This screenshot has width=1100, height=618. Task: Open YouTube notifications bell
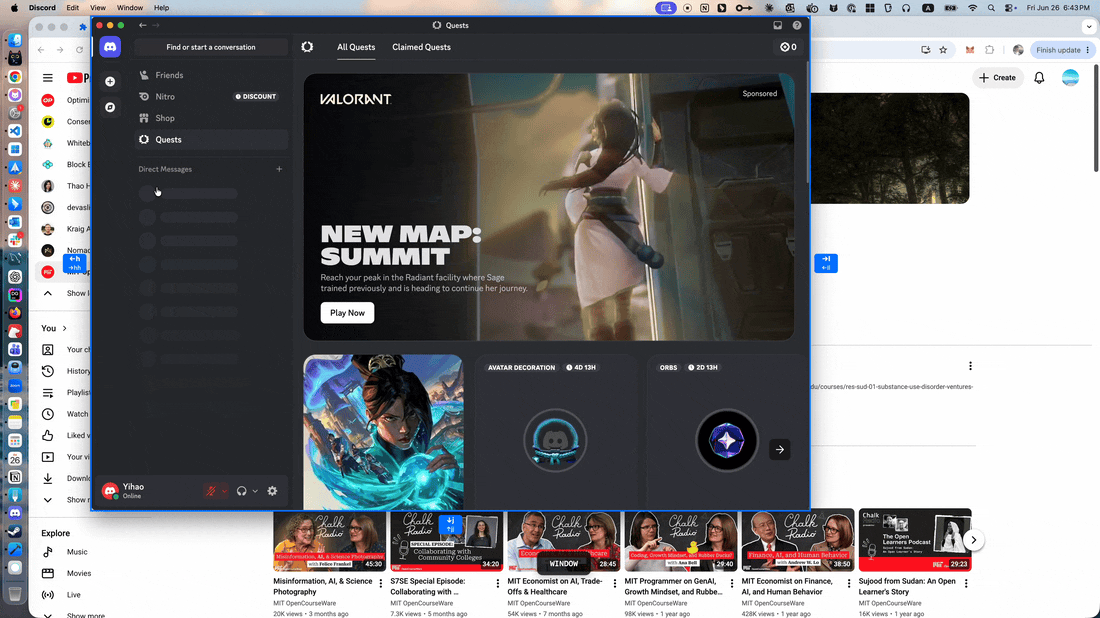1039,78
